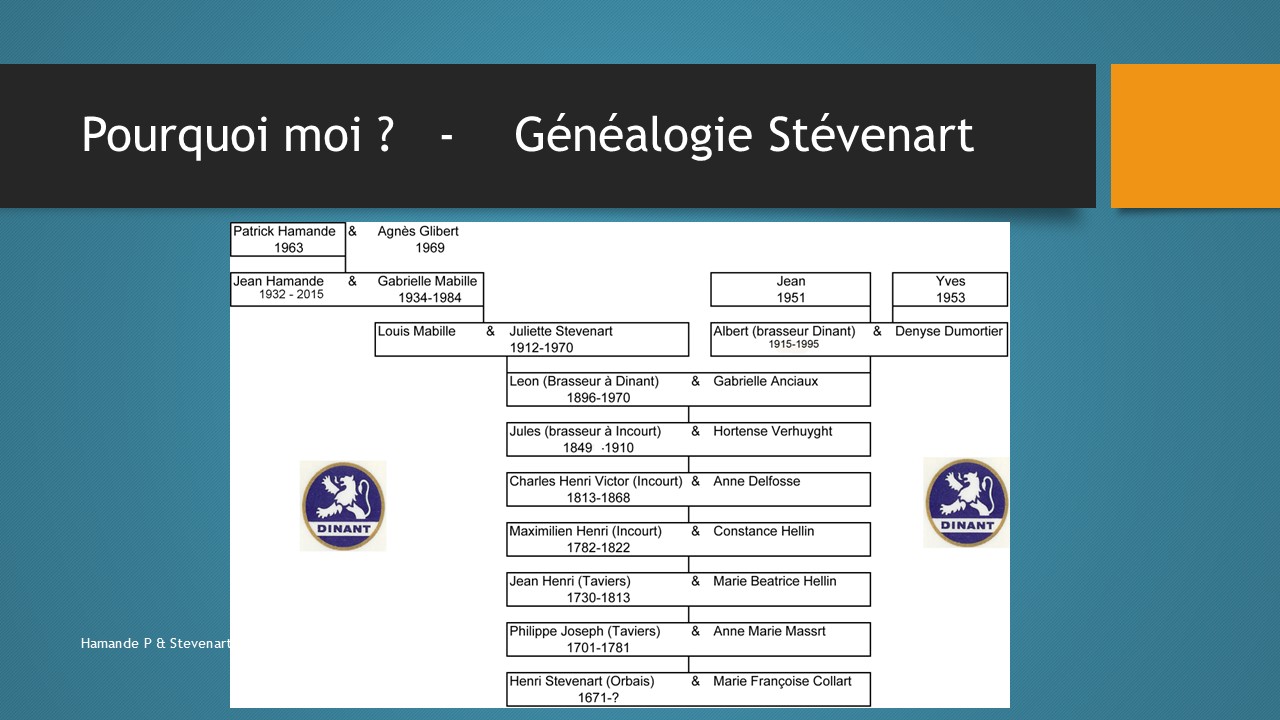Screen dimensions: 1280x720
Task: Click the left Dinant lion logo
Action: (x=343, y=506)
